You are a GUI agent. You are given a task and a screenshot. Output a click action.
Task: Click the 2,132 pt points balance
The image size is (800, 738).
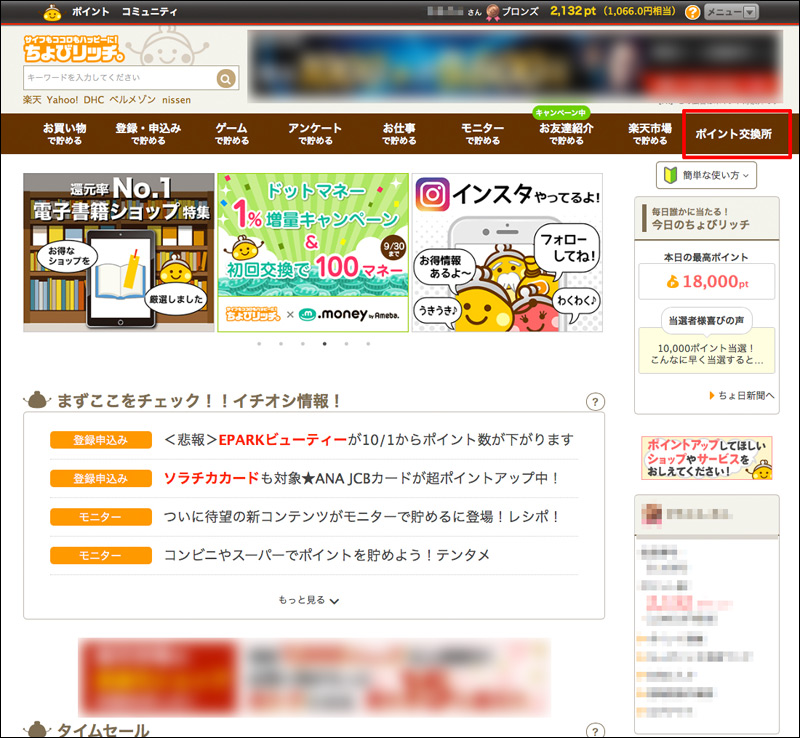tap(572, 11)
